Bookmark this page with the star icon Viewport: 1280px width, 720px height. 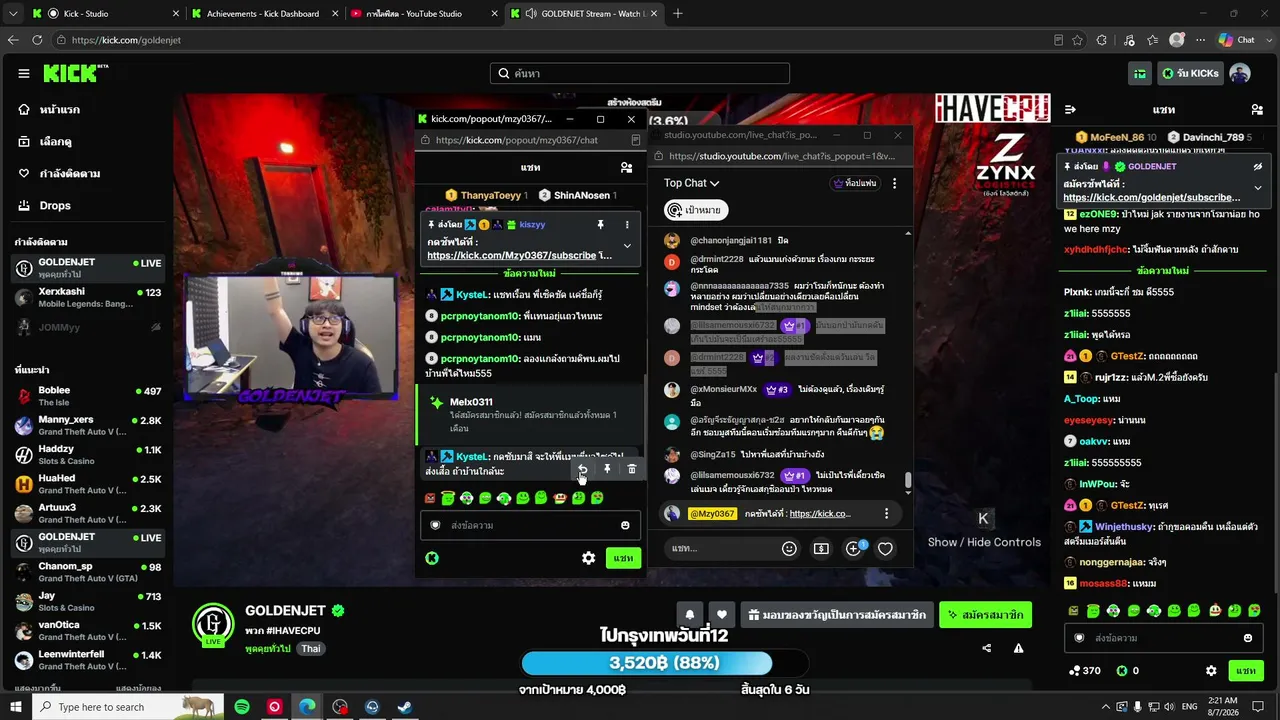pyautogui.click(x=1077, y=40)
